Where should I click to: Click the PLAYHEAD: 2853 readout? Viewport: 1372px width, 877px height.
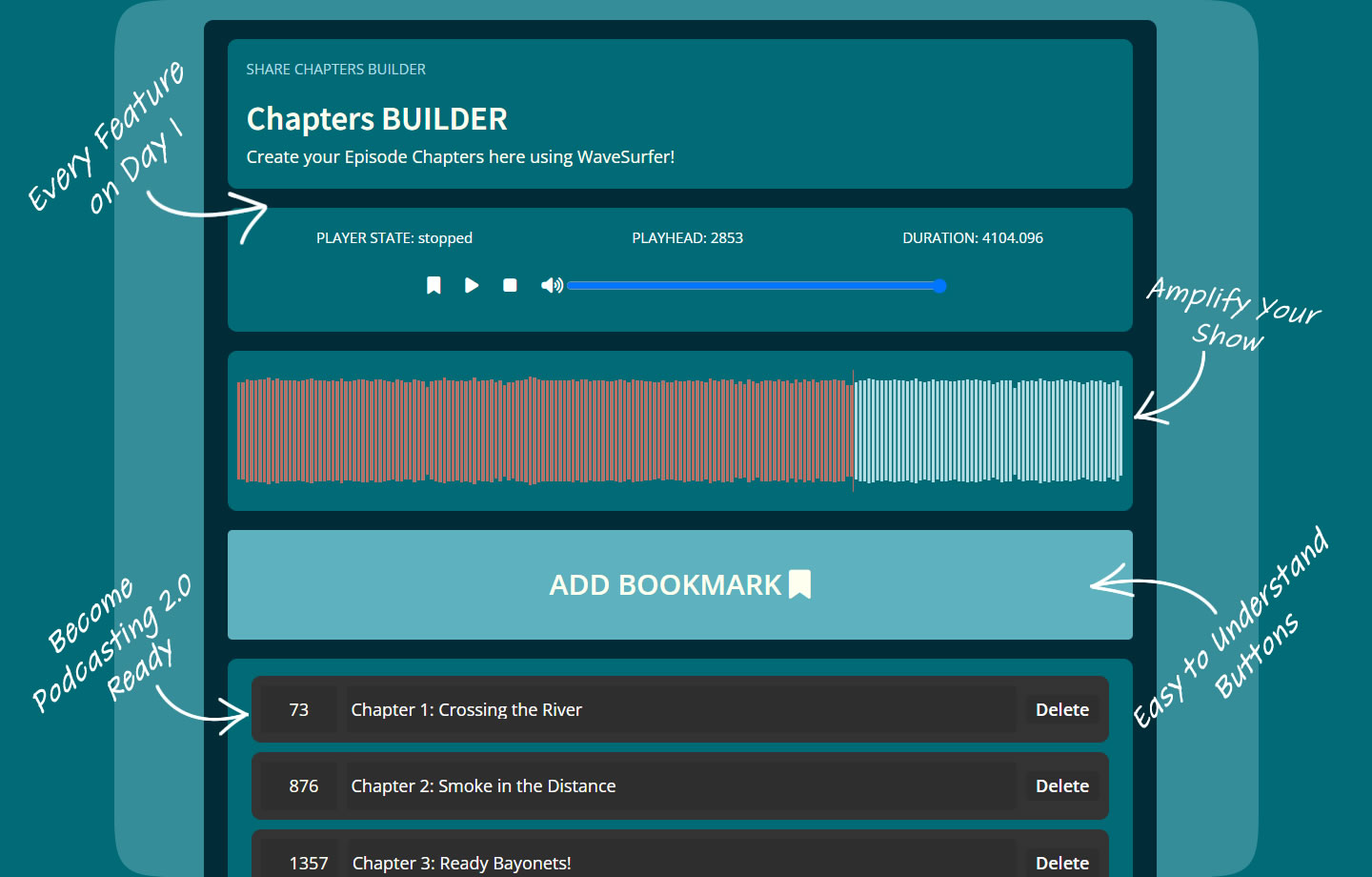tap(687, 238)
